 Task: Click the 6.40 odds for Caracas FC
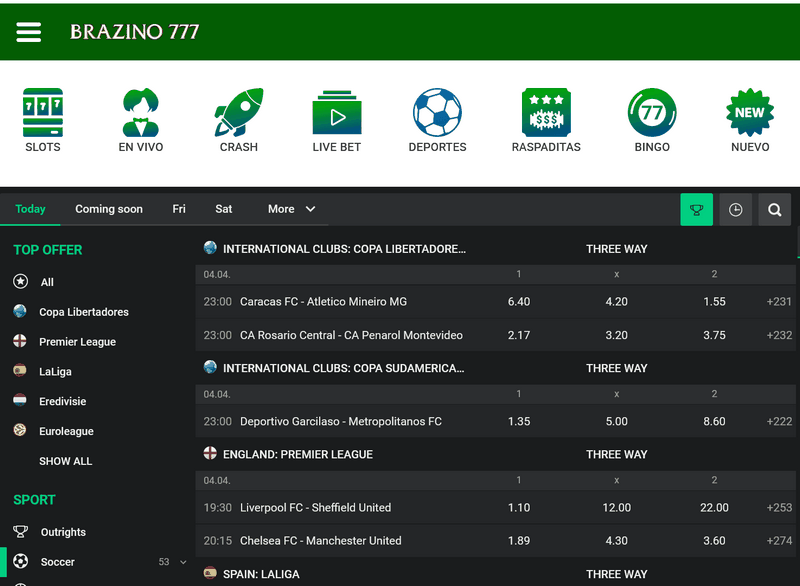pos(518,301)
